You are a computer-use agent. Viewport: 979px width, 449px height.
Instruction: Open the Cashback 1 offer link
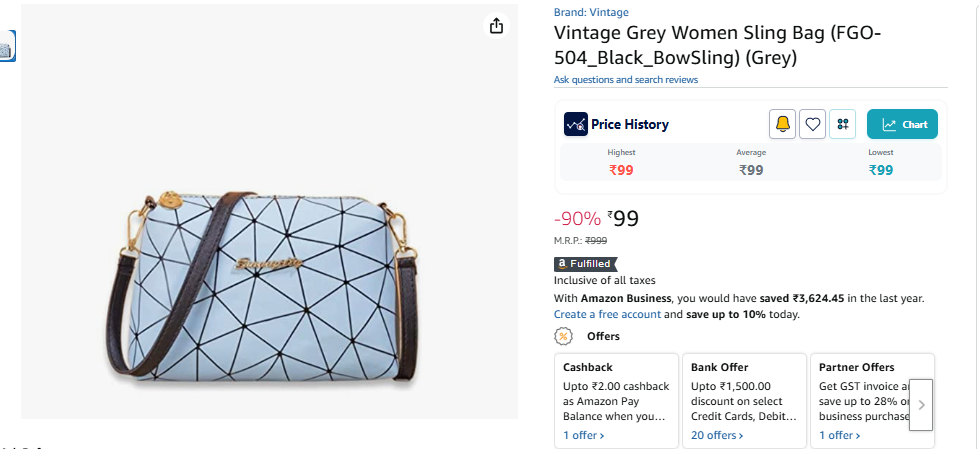click(x=583, y=435)
